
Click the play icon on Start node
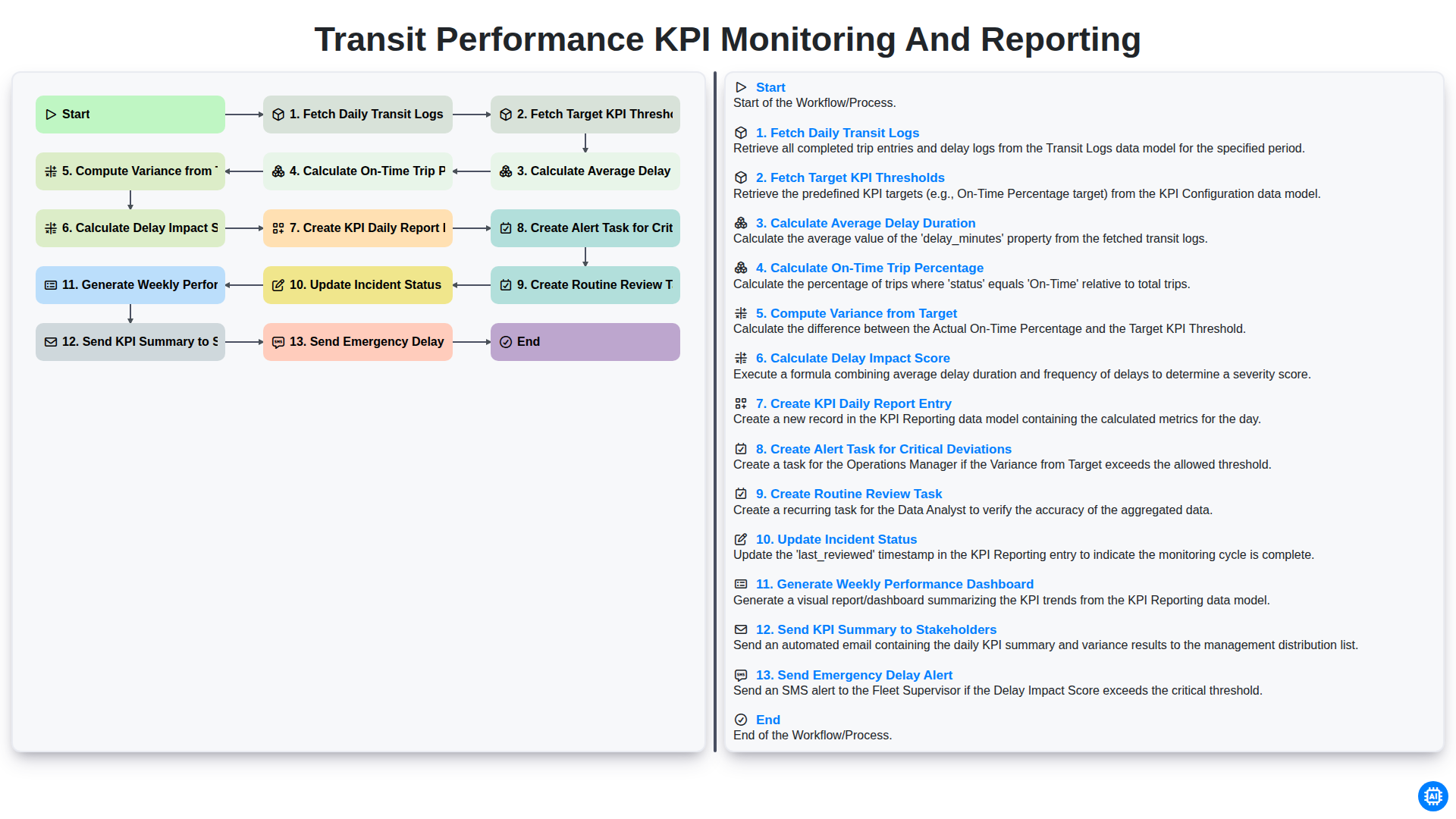pos(51,115)
